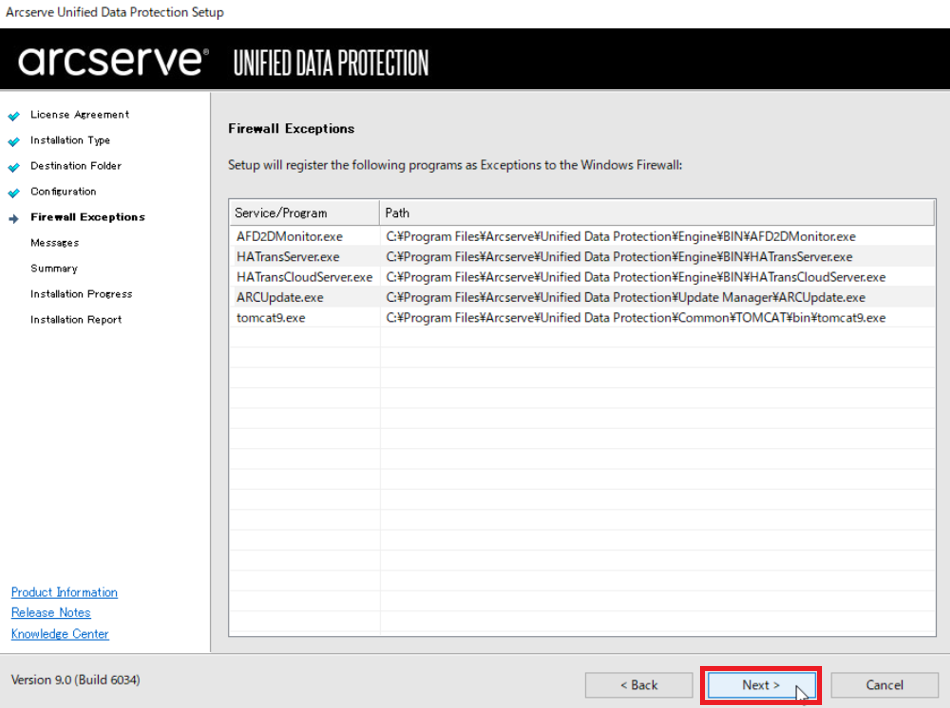
Task: Click the 'Setup will register' description text
Action: [455, 165]
